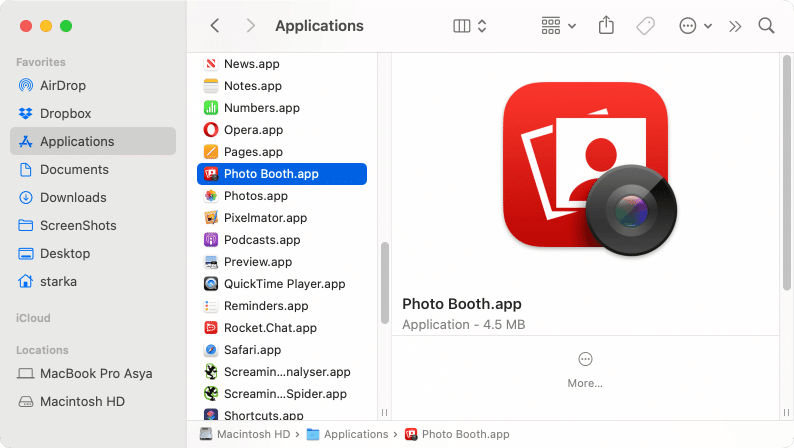This screenshot has width=794, height=448.
Task: Click the News.app icon
Action: tap(211, 64)
